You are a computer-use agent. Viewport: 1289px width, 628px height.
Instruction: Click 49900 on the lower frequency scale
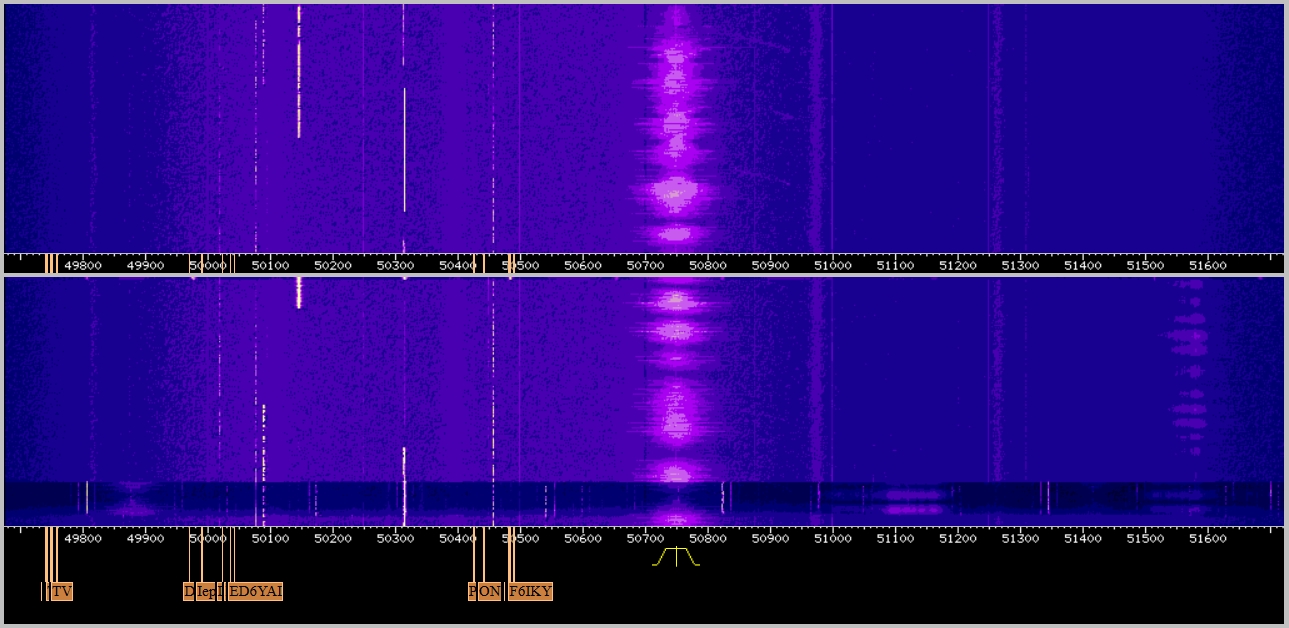[x=145, y=538]
